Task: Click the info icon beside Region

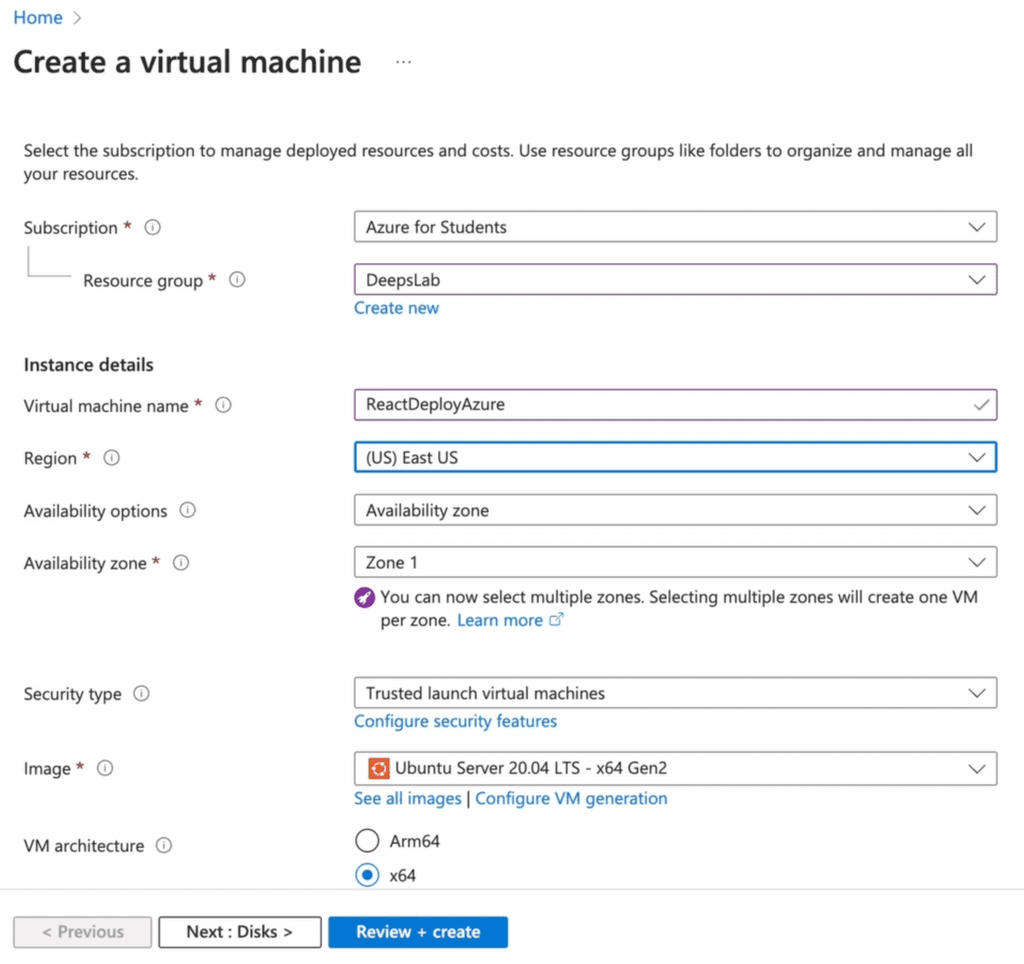Action: [x=112, y=457]
